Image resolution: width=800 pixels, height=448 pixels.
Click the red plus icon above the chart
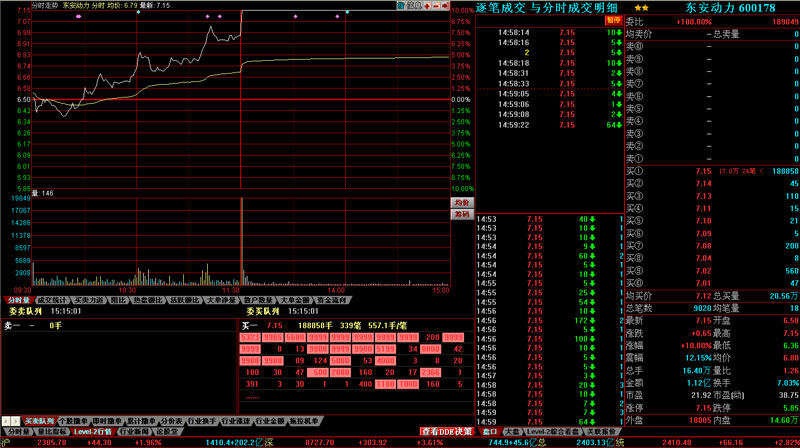pos(429,5)
